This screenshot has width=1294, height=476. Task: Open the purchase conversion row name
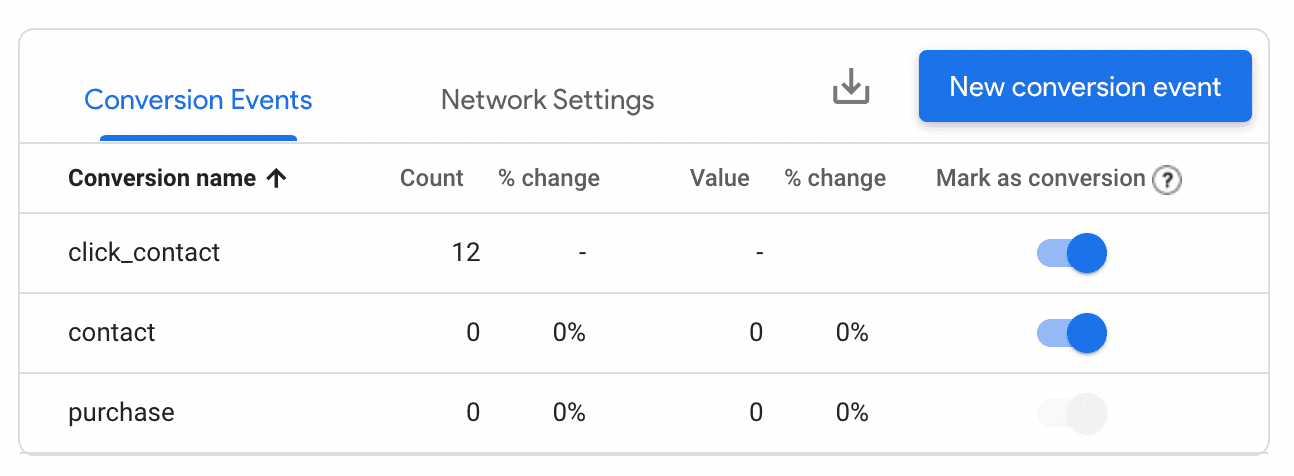coord(121,413)
